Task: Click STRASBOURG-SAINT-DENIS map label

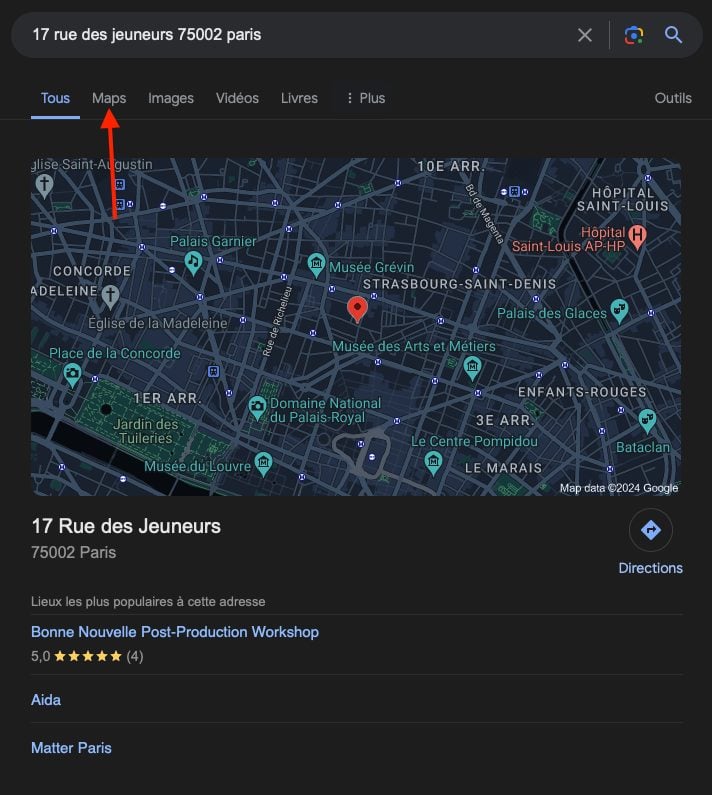Action: (459, 284)
